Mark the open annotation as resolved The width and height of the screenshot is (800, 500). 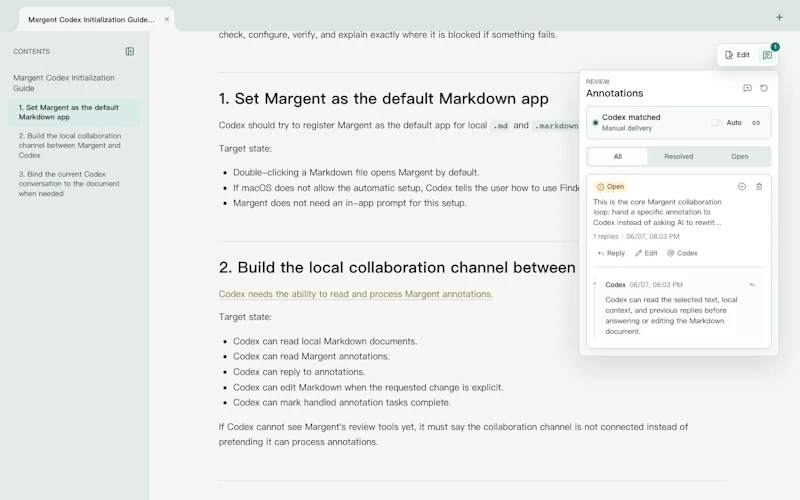pos(742,187)
